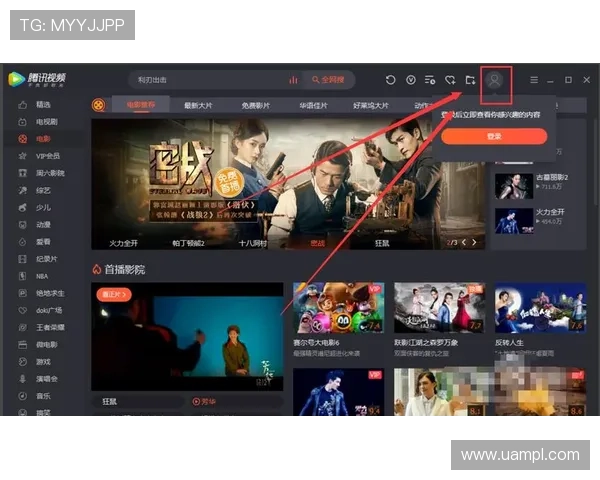Go to the next banner page arrow
Viewport: 600px width, 480px height.
[x=474, y=242]
